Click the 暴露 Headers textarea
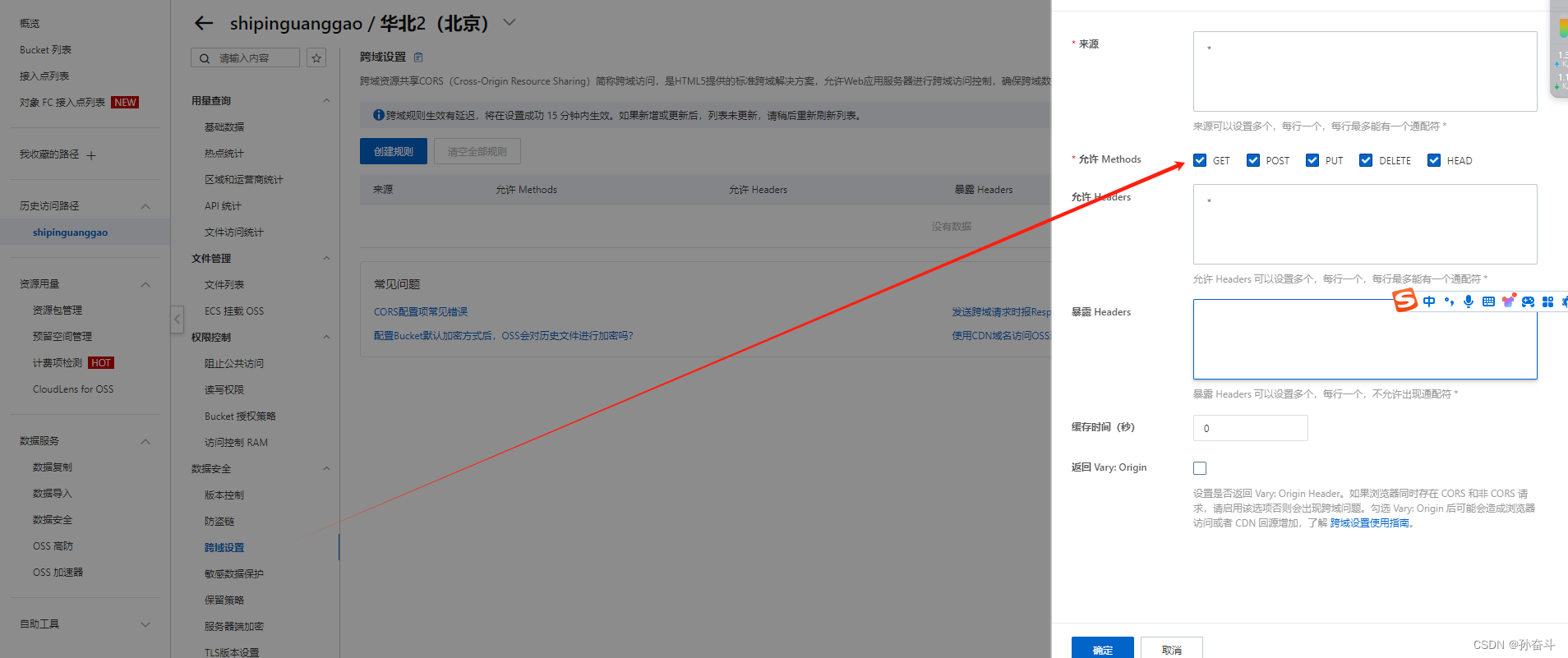Image resolution: width=1568 pixels, height=658 pixels. pyautogui.click(x=1365, y=339)
